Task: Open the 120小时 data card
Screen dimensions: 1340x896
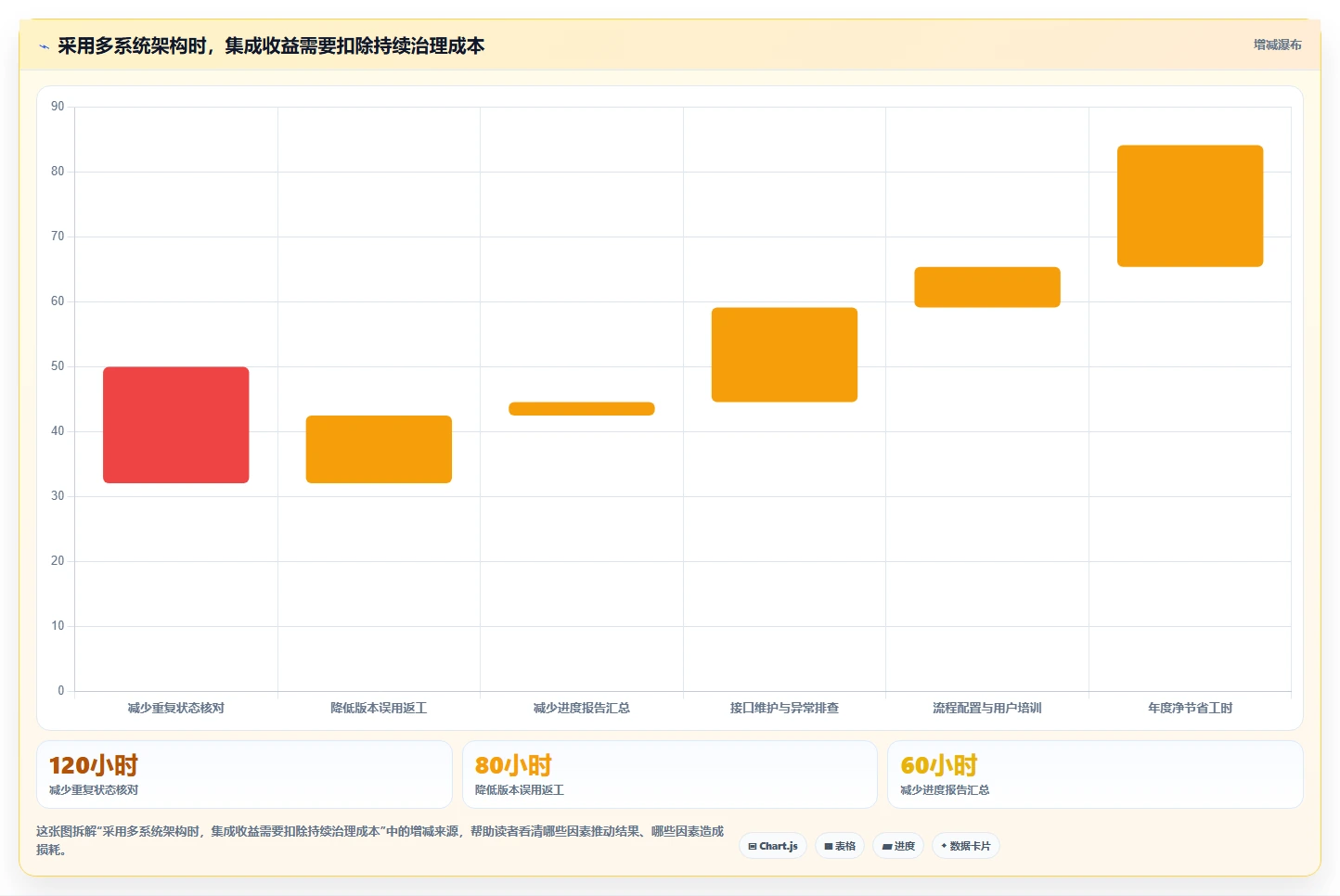Action: (244, 774)
